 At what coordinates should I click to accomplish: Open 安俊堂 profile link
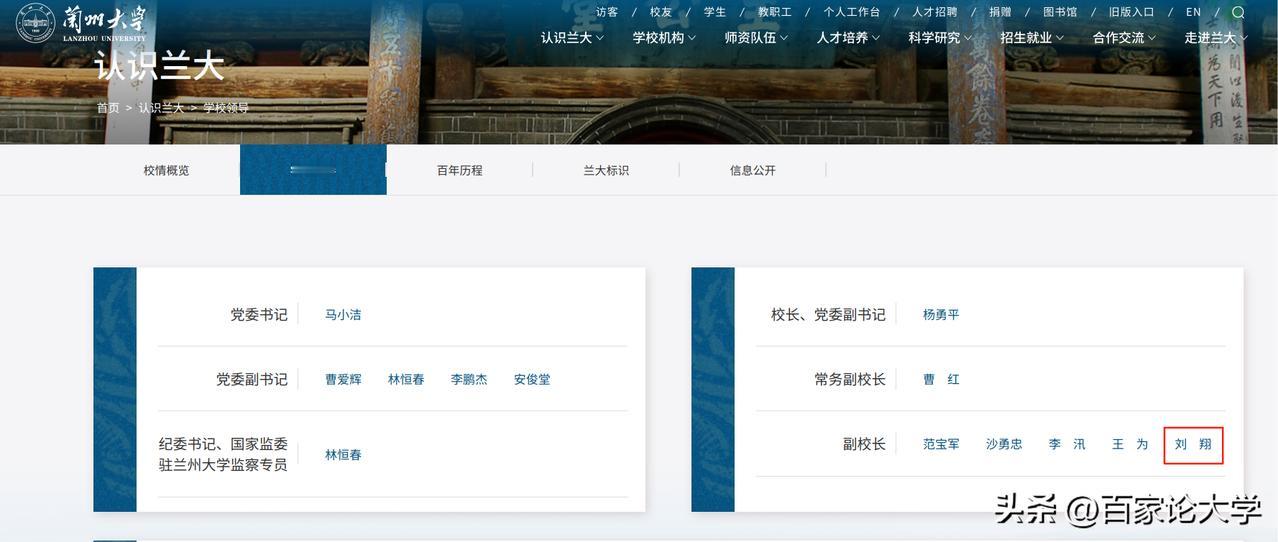(532, 380)
